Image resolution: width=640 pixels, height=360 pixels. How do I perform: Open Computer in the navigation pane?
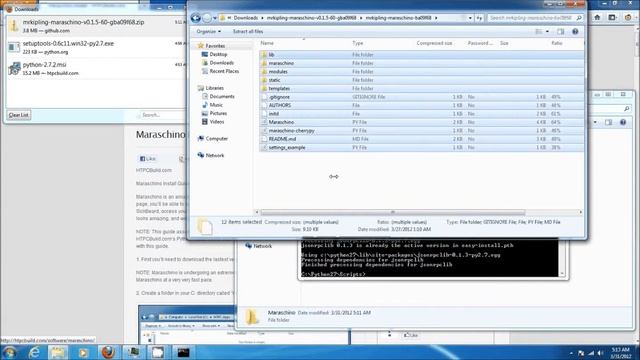tap(213, 138)
